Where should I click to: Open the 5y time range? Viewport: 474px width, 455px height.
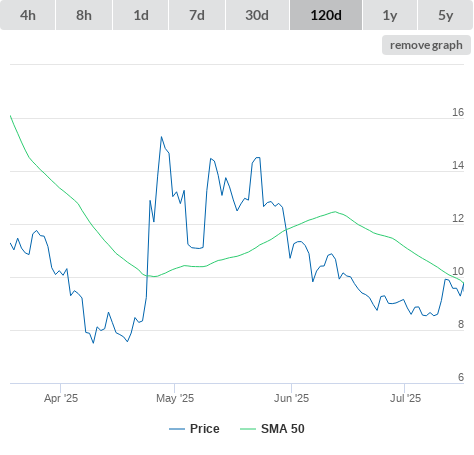coord(445,15)
